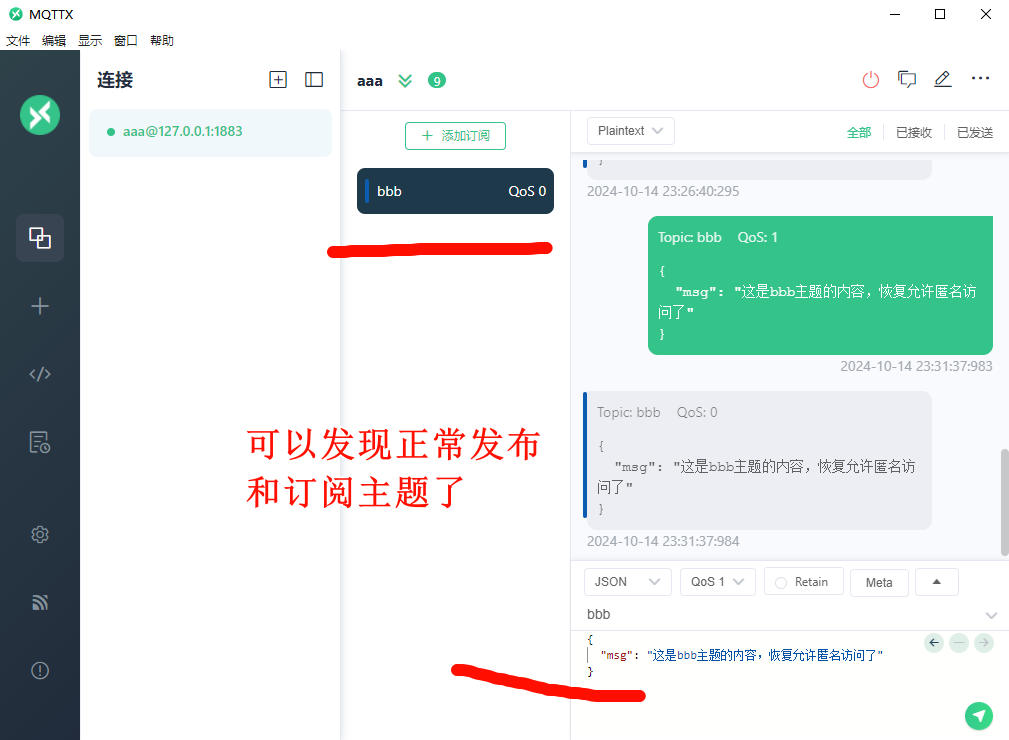This screenshot has width=1009, height=740.
Task: Open the 窗口 menu
Action: tap(126, 41)
